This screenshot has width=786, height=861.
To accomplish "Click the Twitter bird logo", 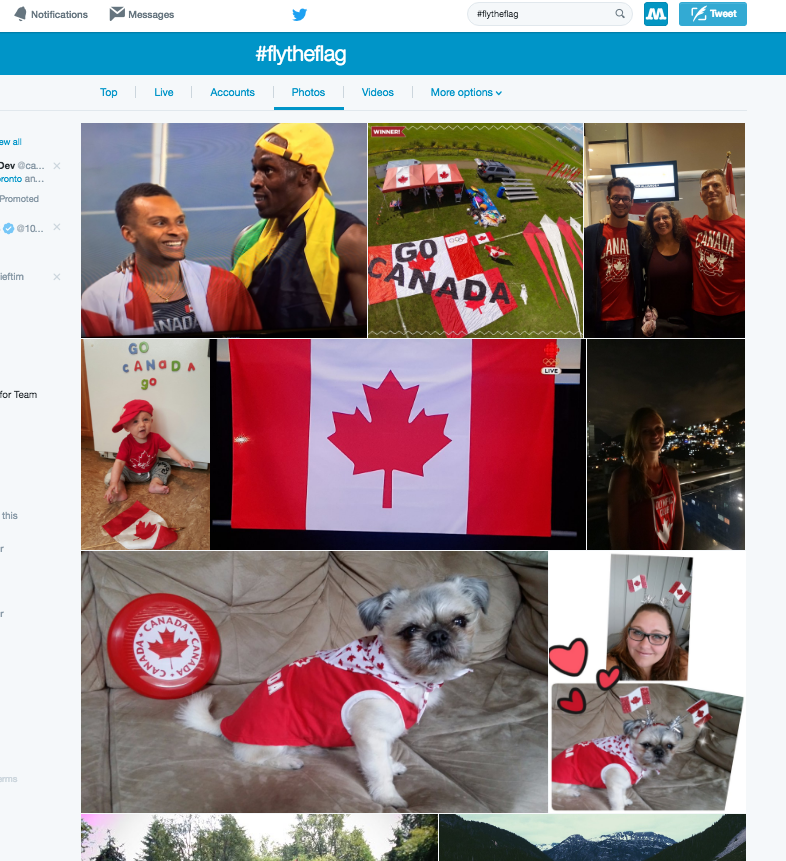I will (299, 14).
